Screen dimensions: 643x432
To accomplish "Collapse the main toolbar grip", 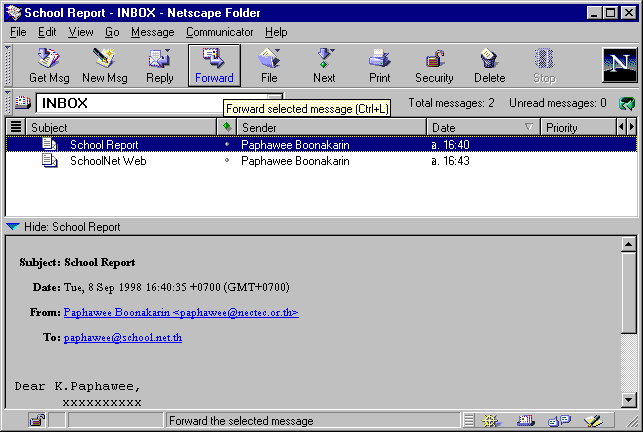I will point(7,66).
